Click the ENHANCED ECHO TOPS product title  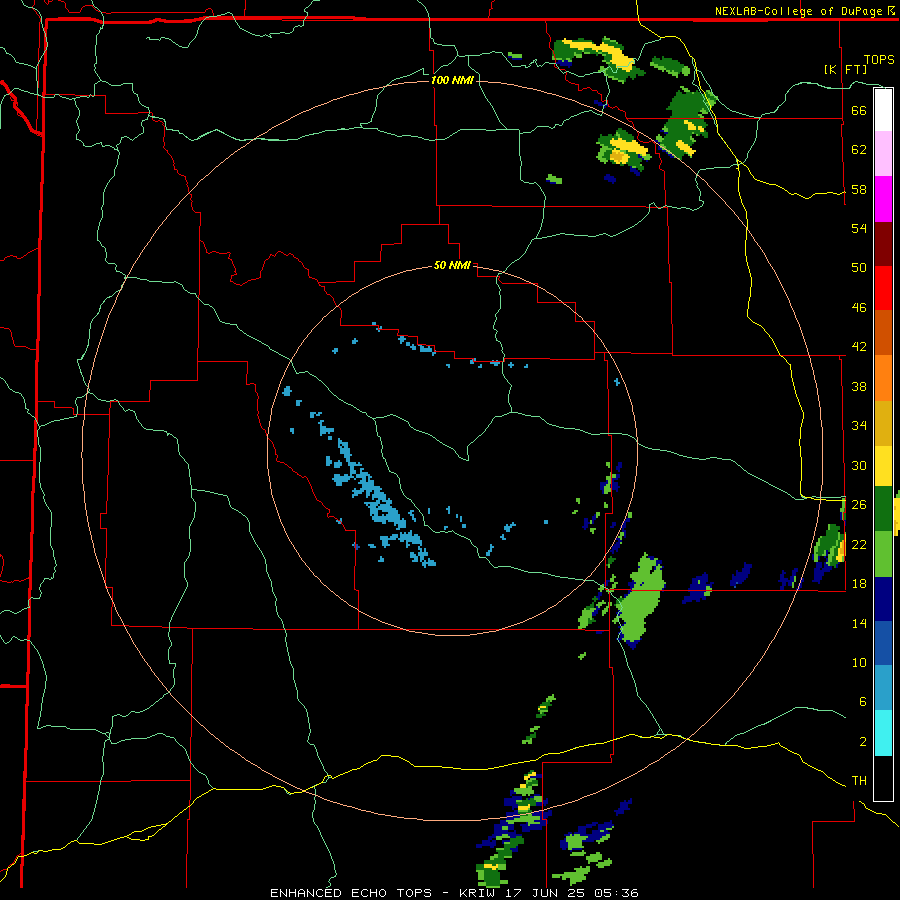(351, 893)
